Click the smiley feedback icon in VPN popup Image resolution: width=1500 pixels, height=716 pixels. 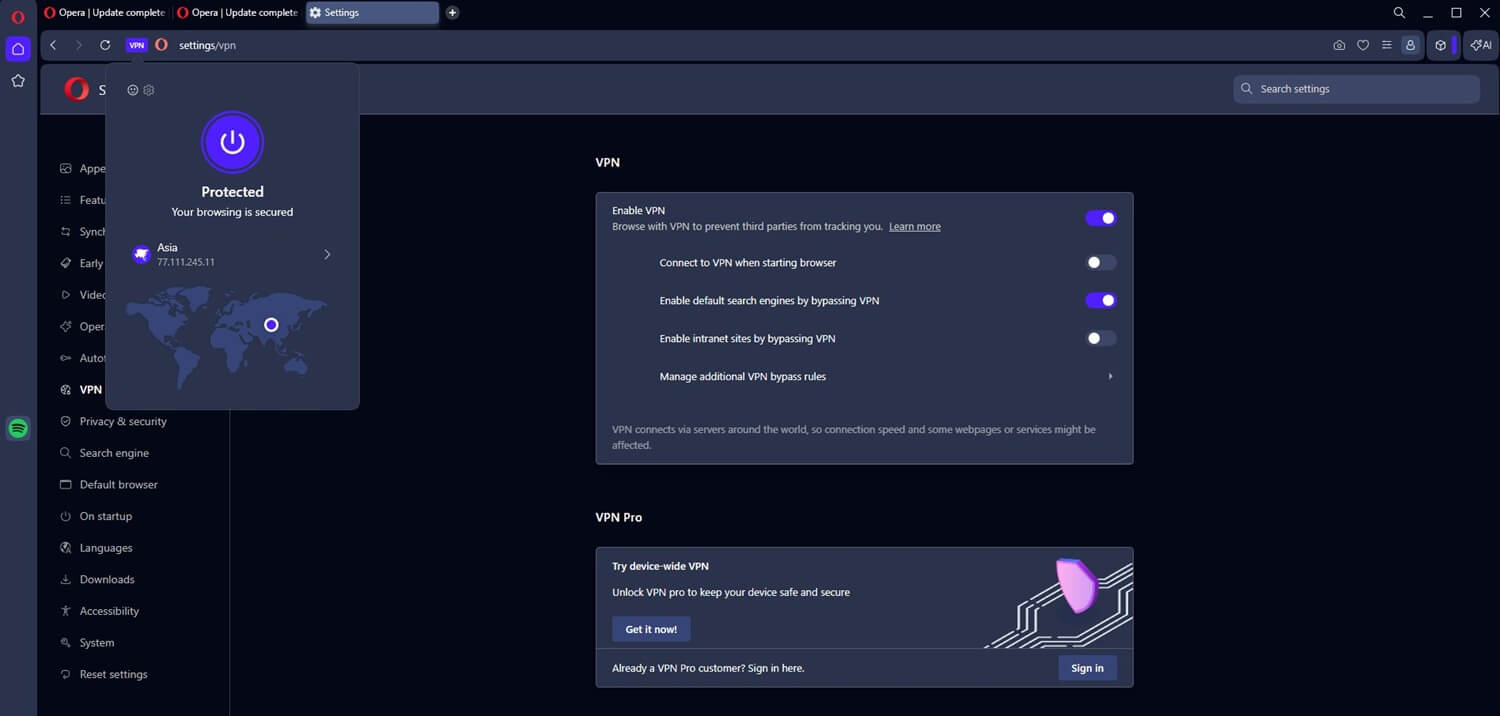[133, 90]
